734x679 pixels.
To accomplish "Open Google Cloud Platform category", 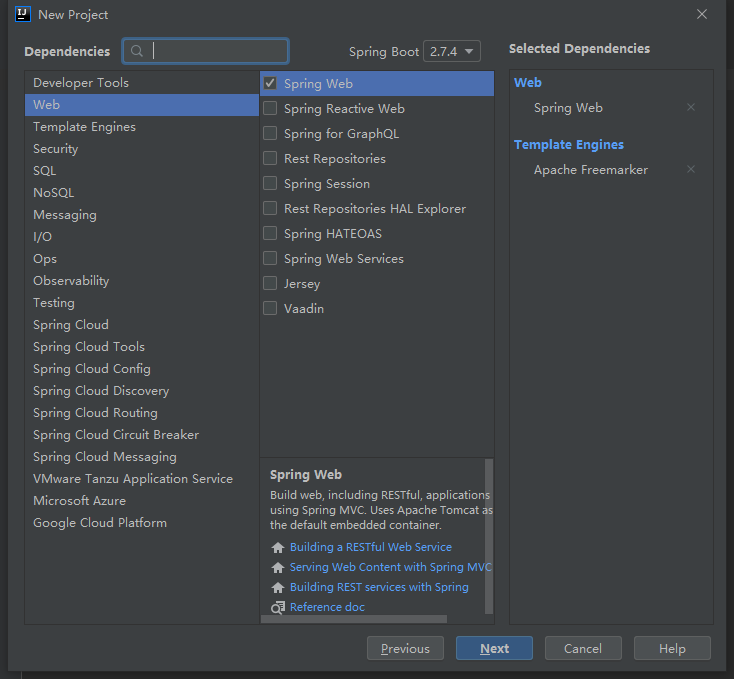I will tap(142, 523).
